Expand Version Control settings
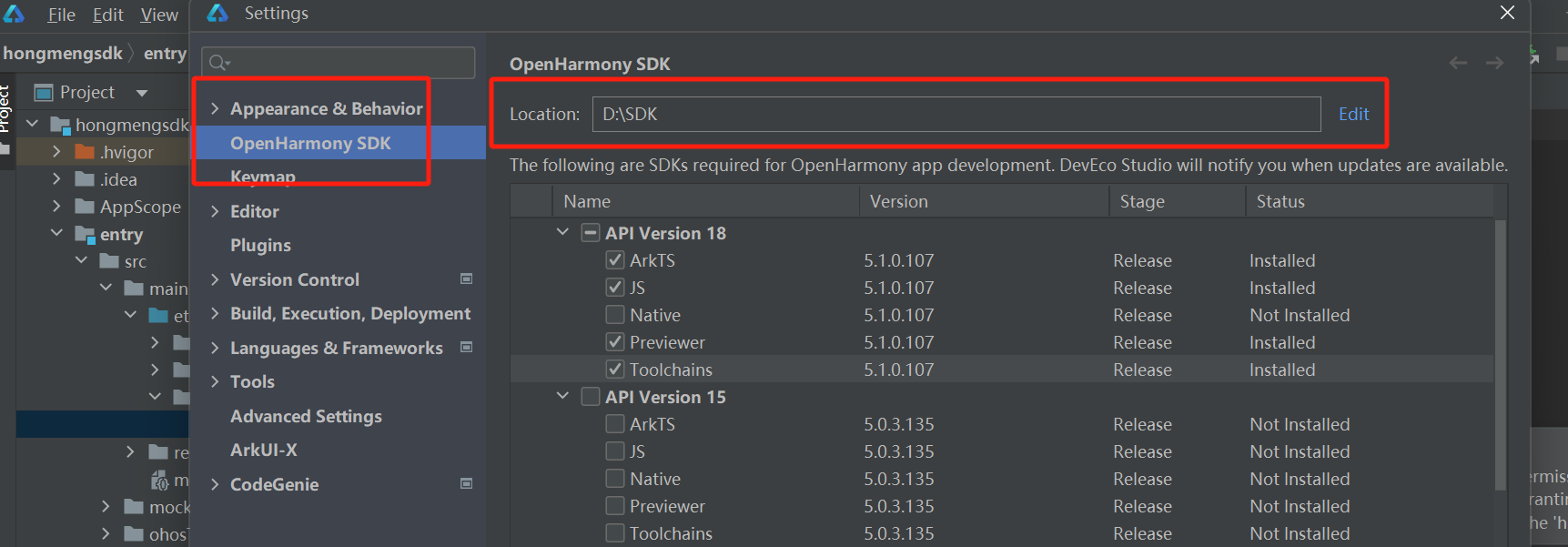This screenshot has width=1568, height=547. pyautogui.click(x=215, y=279)
